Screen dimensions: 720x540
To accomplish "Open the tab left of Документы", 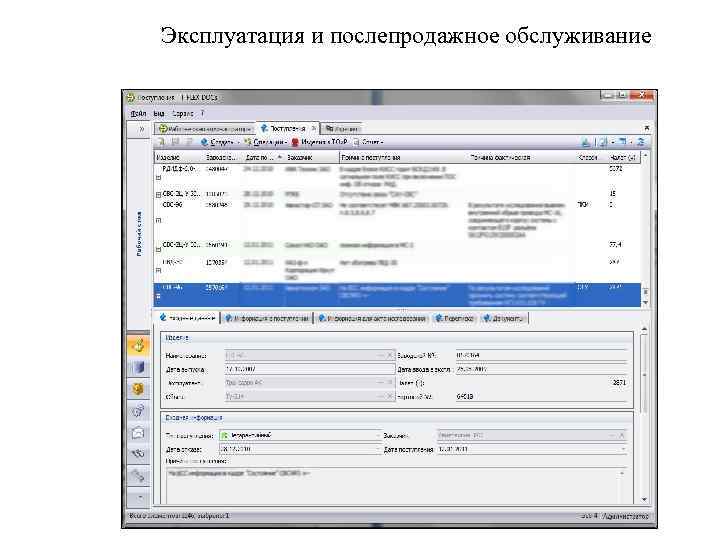I will pos(454,318).
